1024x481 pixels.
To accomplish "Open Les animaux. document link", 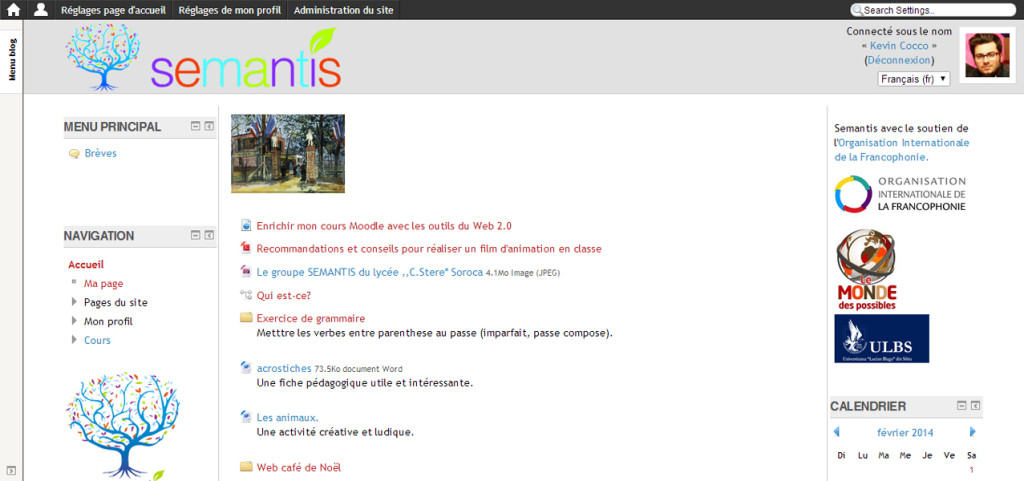I will [x=287, y=418].
